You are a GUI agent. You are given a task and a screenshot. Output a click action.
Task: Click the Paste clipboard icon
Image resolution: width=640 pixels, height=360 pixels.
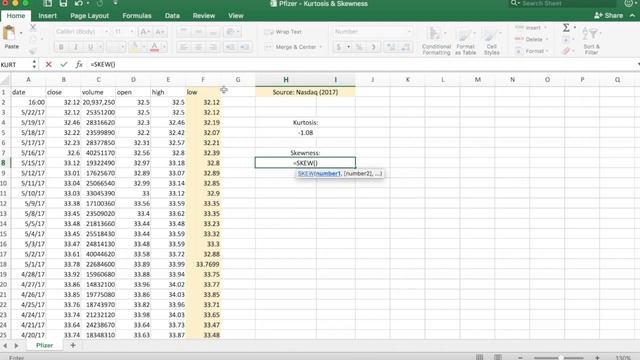point(9,33)
